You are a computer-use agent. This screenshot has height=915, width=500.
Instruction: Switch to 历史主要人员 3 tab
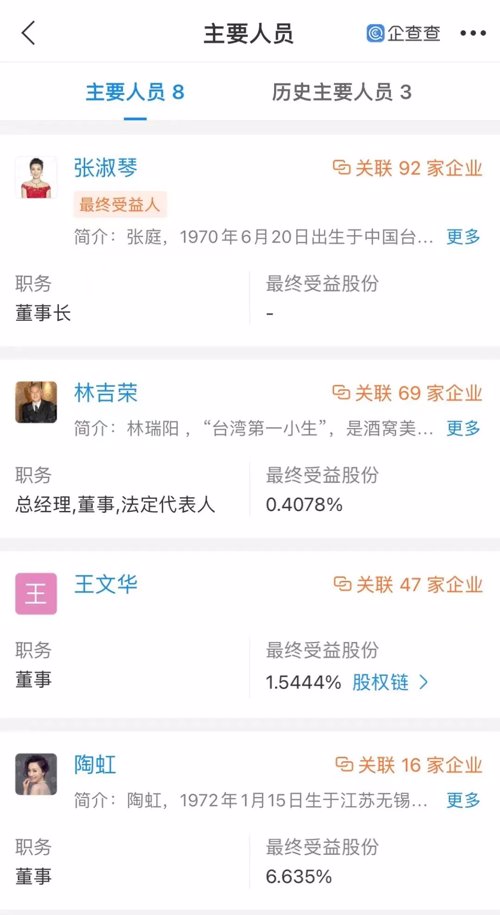click(342, 92)
